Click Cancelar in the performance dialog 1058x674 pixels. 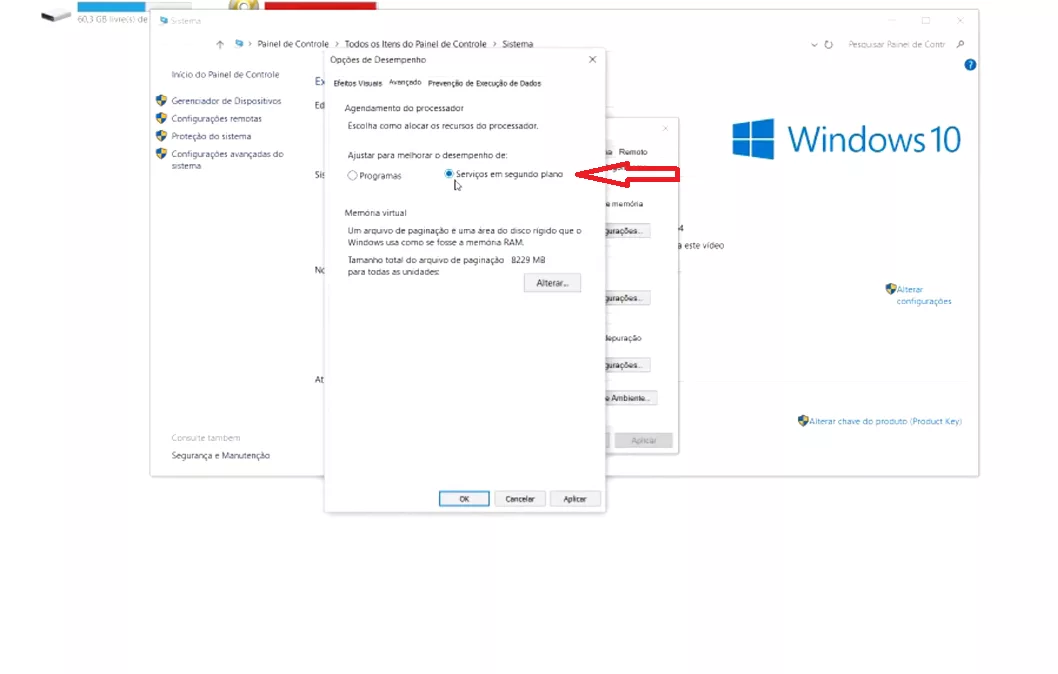click(520, 499)
